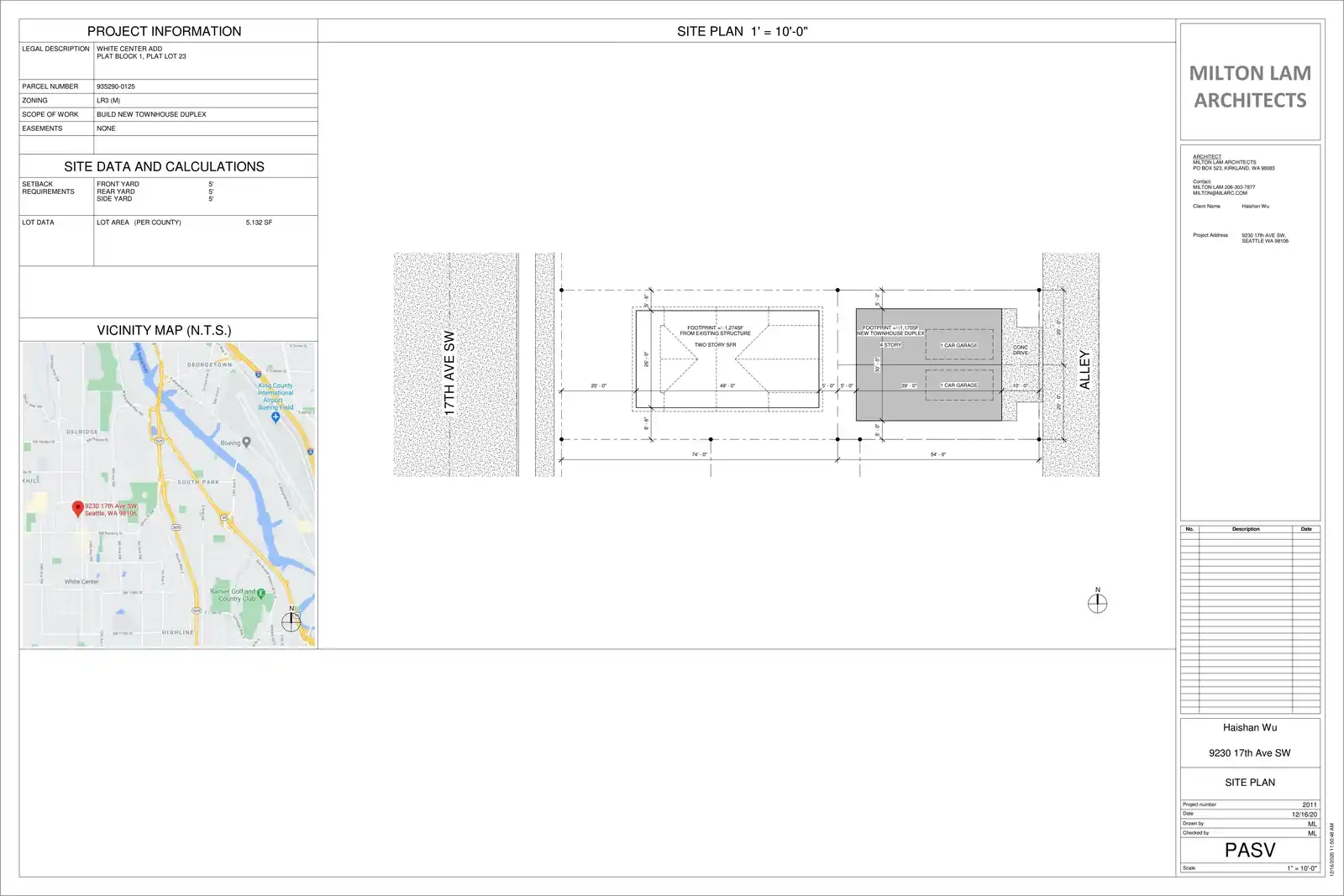Click the project number 2011
This screenshot has width=1344, height=896.
[x=1310, y=804]
